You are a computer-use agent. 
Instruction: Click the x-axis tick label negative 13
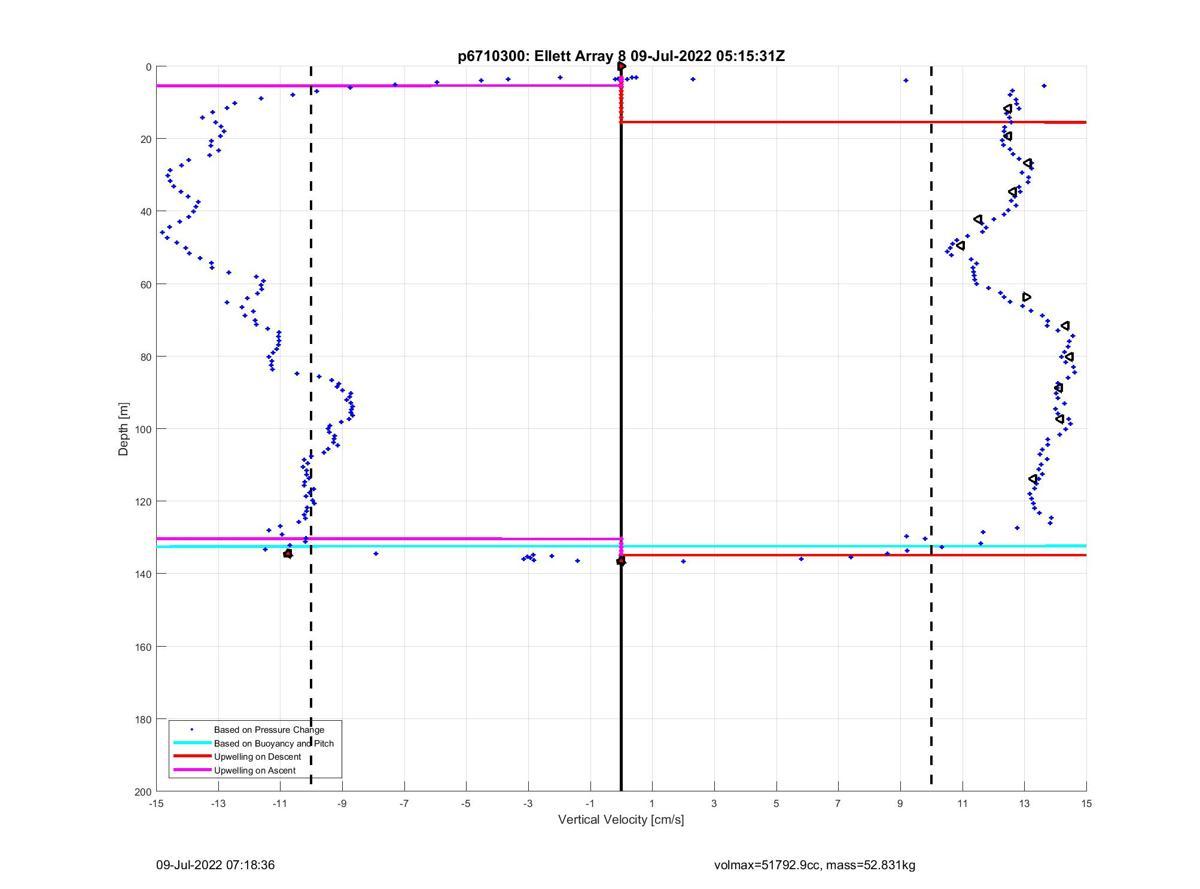[x=218, y=803]
